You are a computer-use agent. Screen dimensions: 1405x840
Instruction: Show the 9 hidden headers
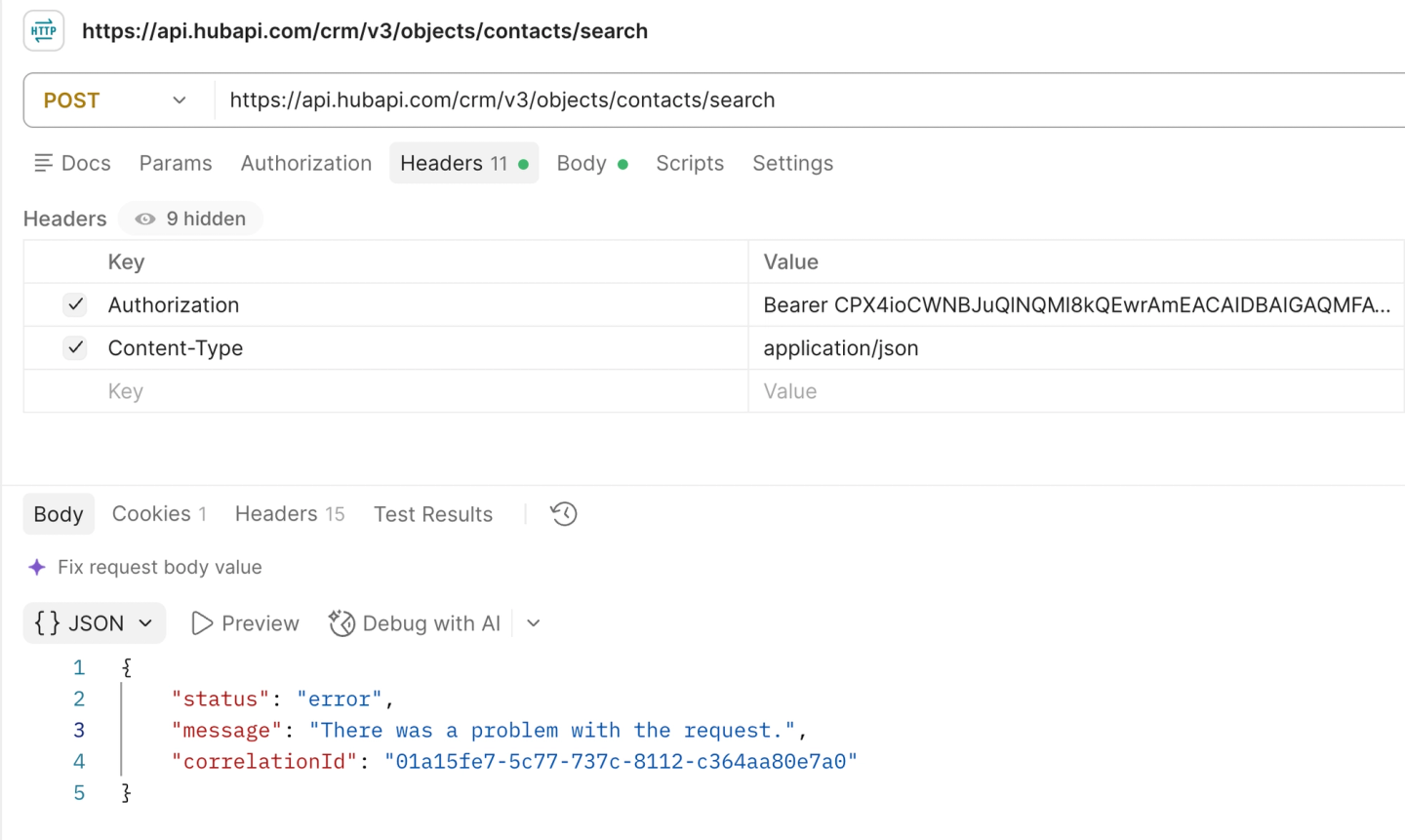pos(190,219)
